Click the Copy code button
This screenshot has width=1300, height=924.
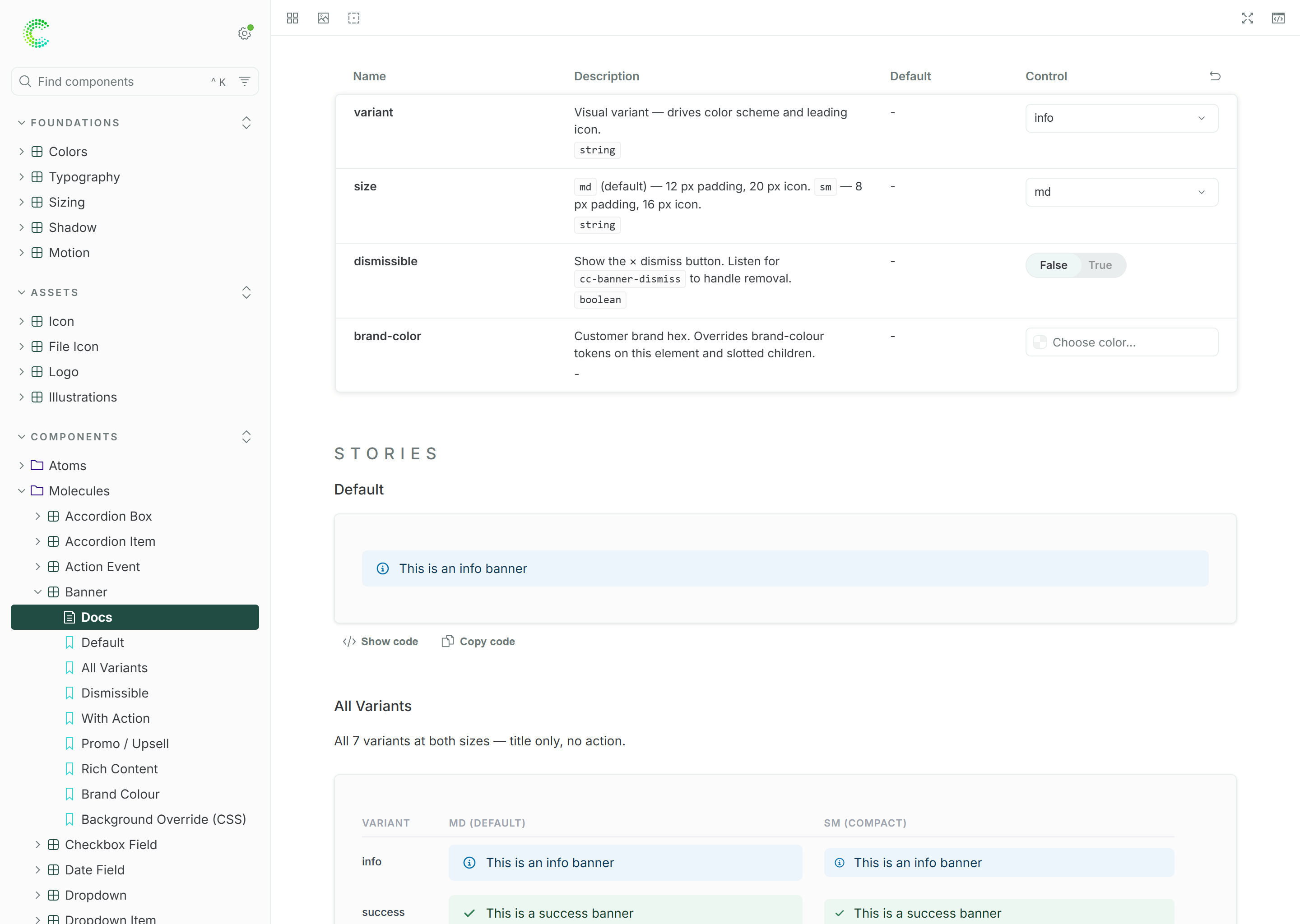click(478, 641)
